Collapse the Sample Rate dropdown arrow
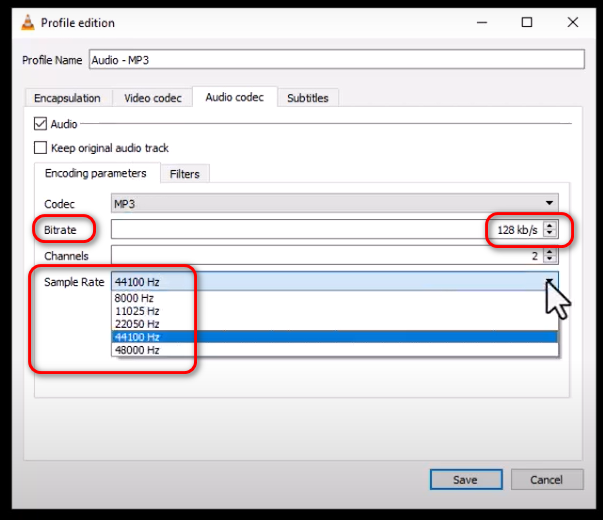This screenshot has height=520, width=603. 549,281
